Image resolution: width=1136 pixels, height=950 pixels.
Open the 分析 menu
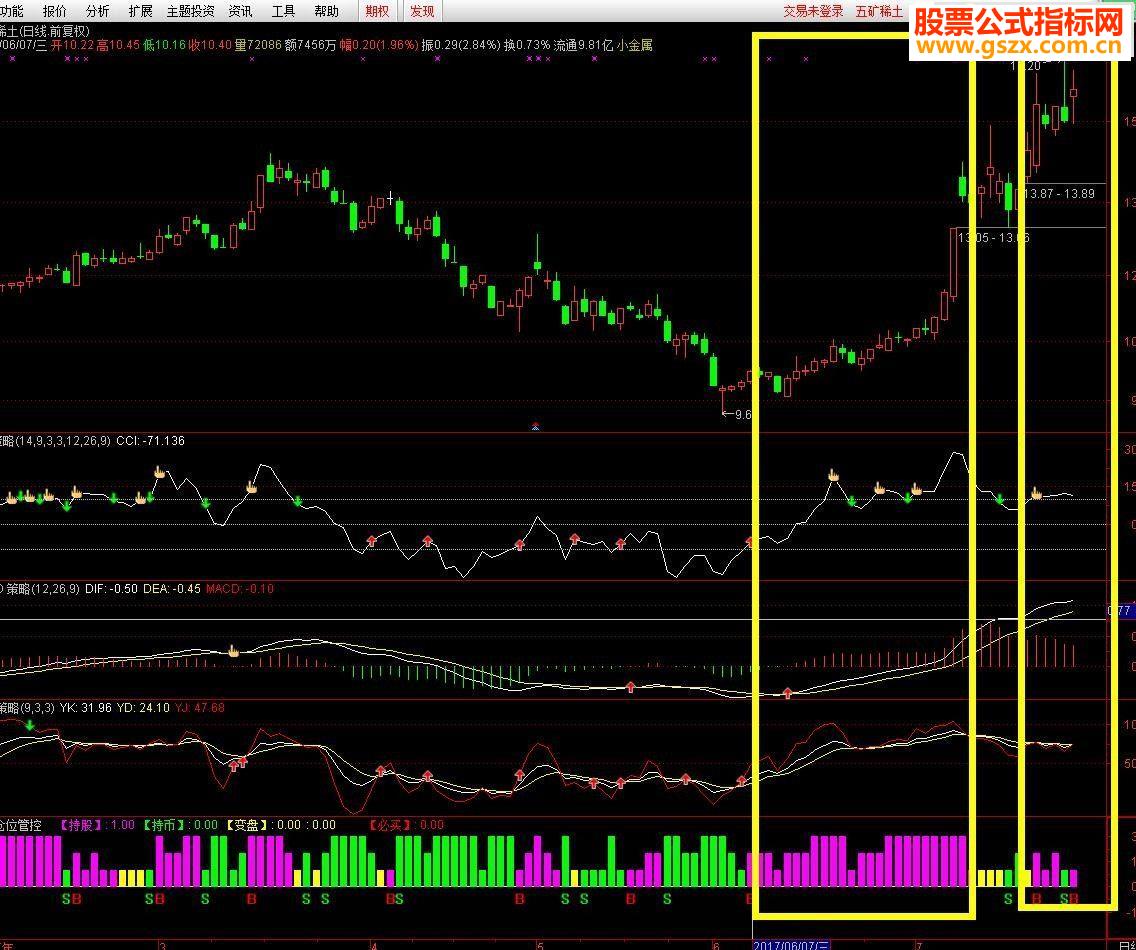click(97, 11)
